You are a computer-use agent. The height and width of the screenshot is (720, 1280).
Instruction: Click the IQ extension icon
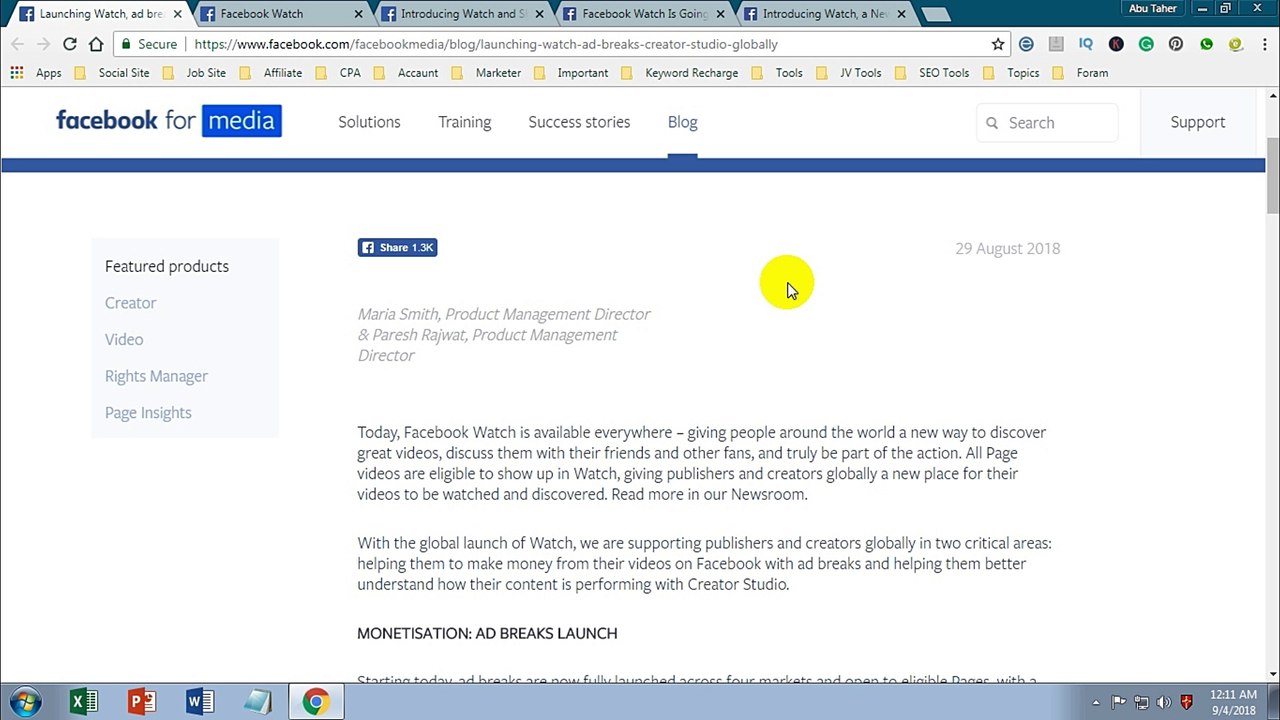(1086, 44)
